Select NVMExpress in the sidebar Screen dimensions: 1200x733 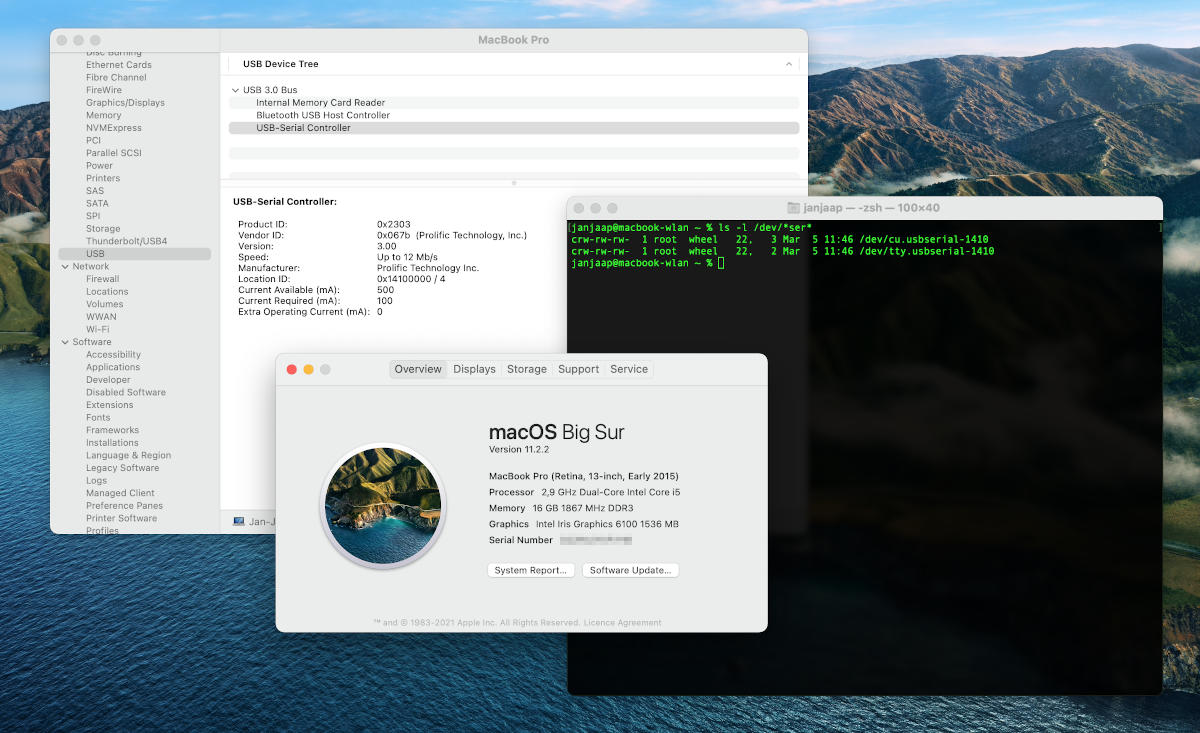click(x=114, y=128)
